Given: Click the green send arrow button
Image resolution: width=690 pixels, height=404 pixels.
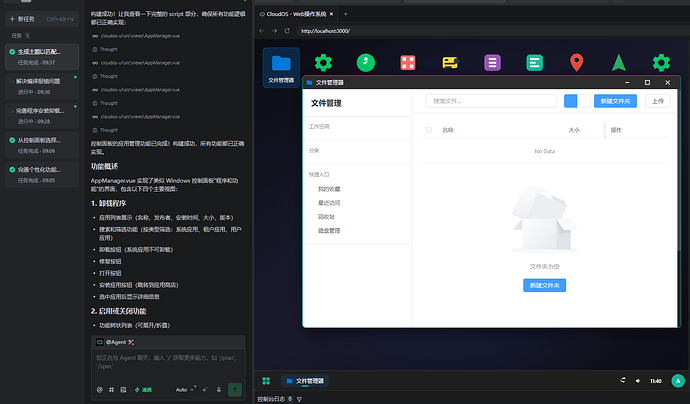Looking at the screenshot, I should [x=235, y=389].
